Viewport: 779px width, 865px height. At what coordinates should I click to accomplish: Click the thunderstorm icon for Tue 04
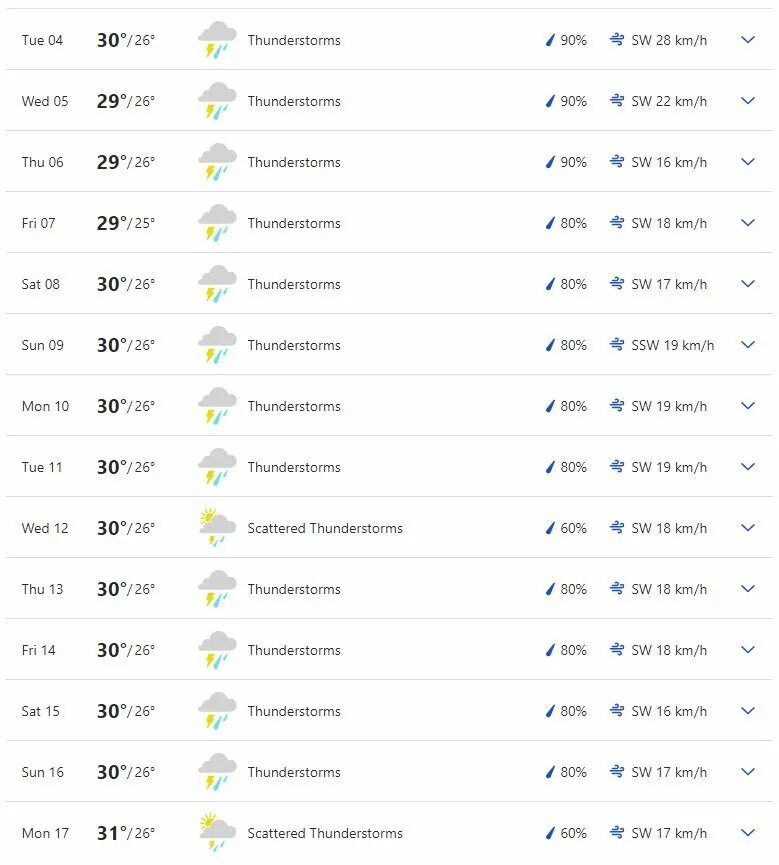point(217,40)
